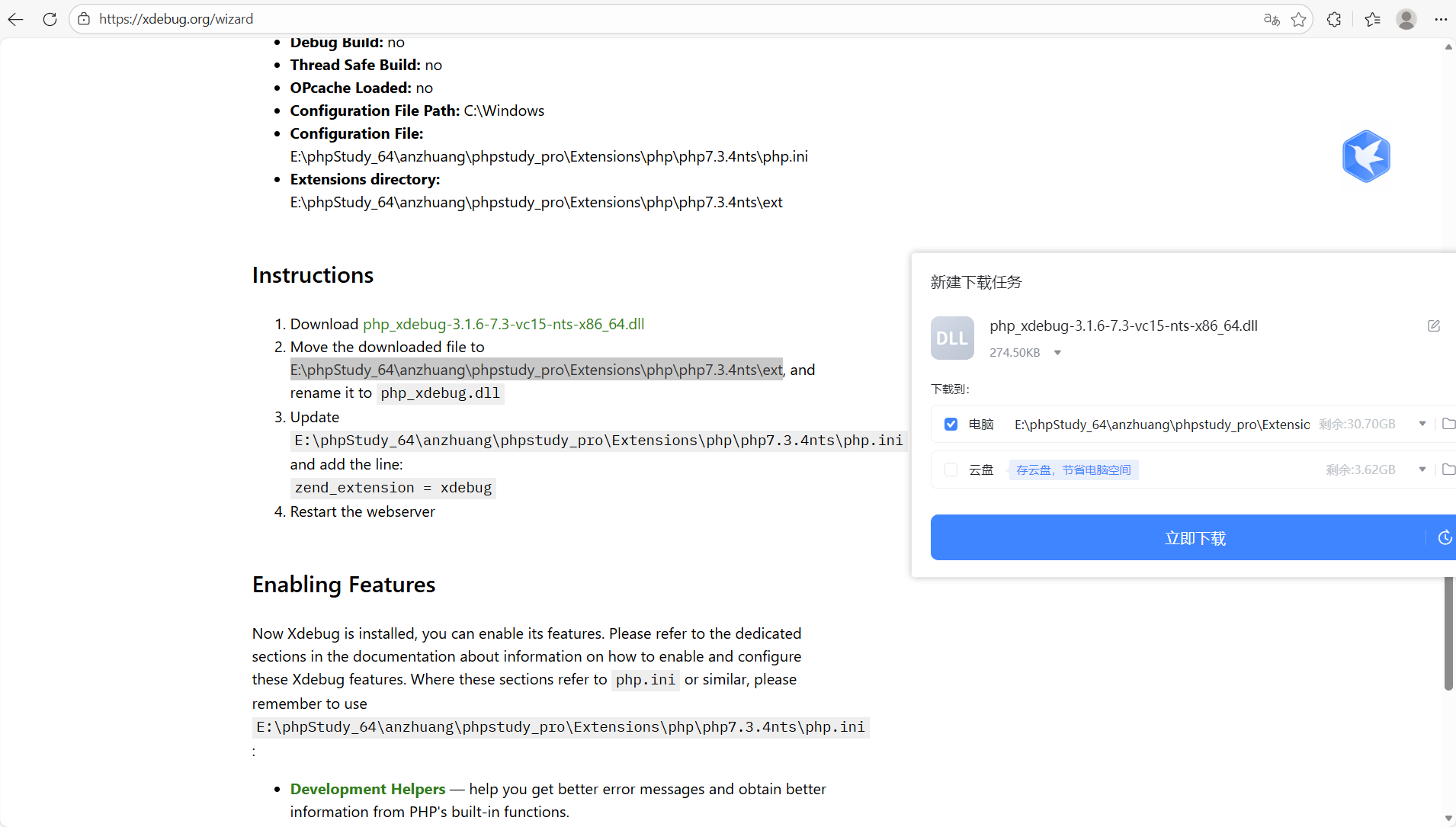Open the Development Helpers link
Screen dimensions: 1456x827
[367, 789]
